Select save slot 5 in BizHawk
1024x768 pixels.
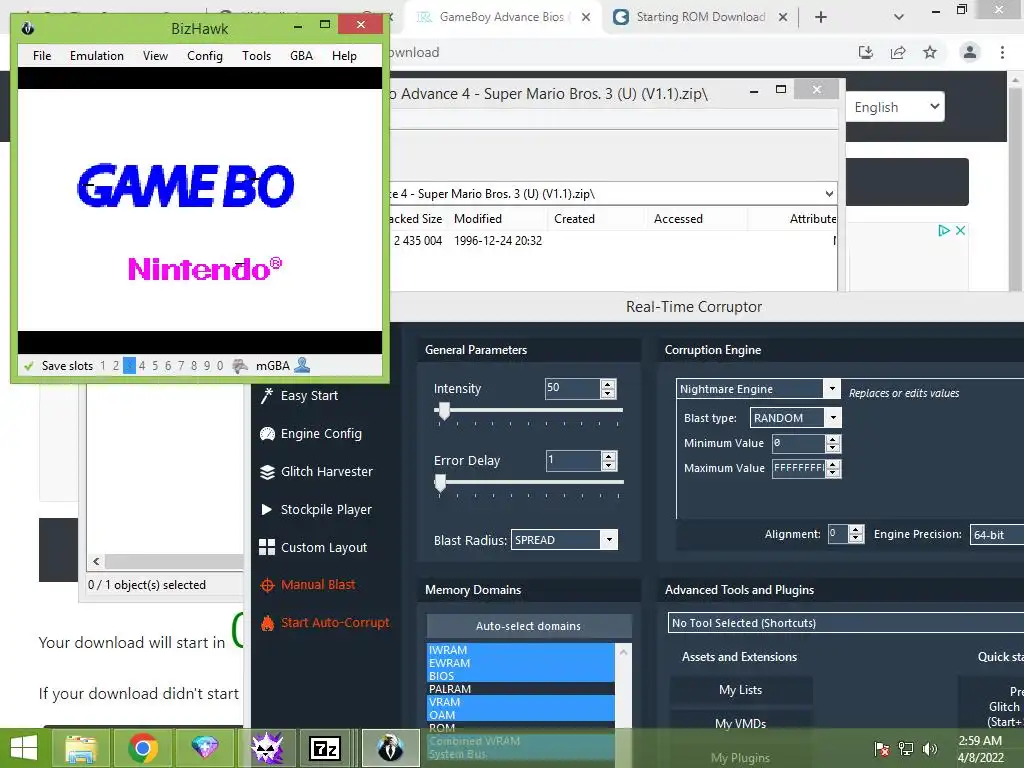click(x=155, y=366)
